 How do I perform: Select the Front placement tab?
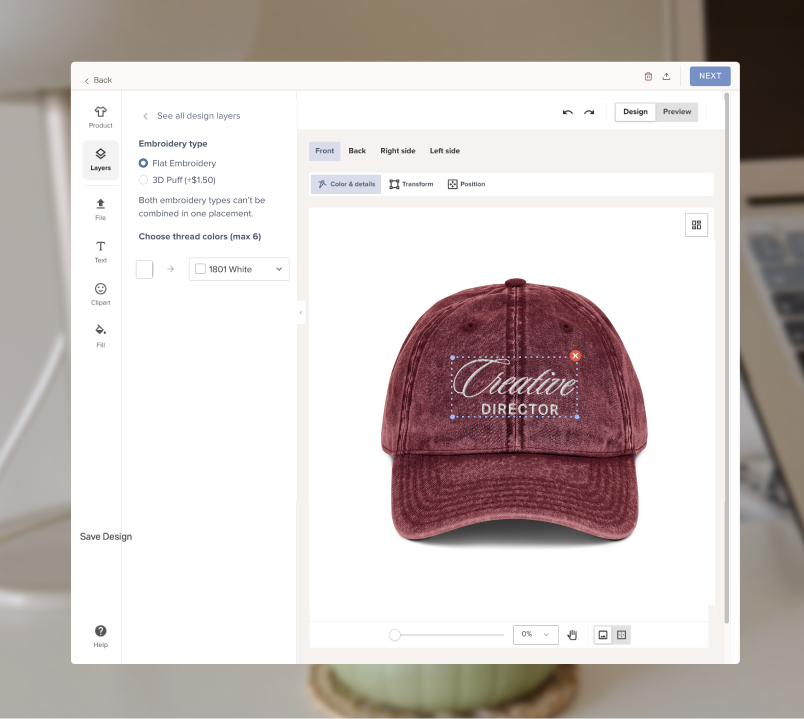click(324, 151)
